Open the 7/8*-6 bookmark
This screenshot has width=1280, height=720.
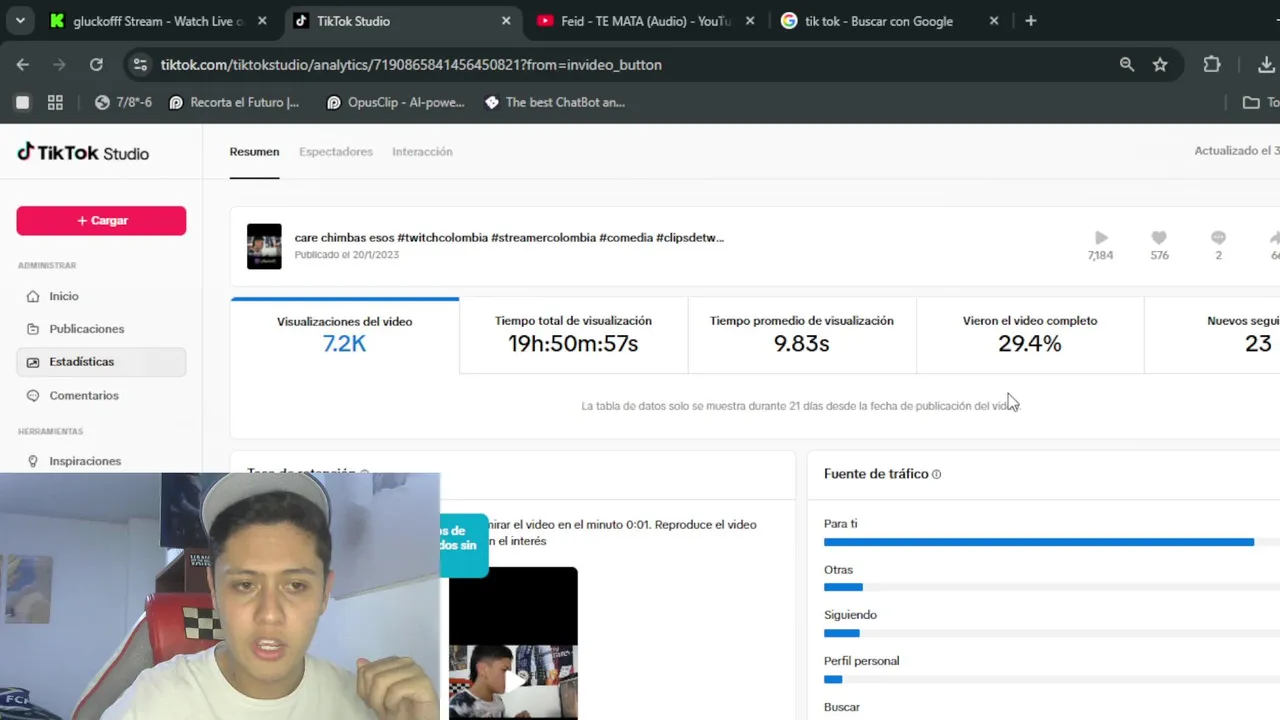tap(123, 102)
